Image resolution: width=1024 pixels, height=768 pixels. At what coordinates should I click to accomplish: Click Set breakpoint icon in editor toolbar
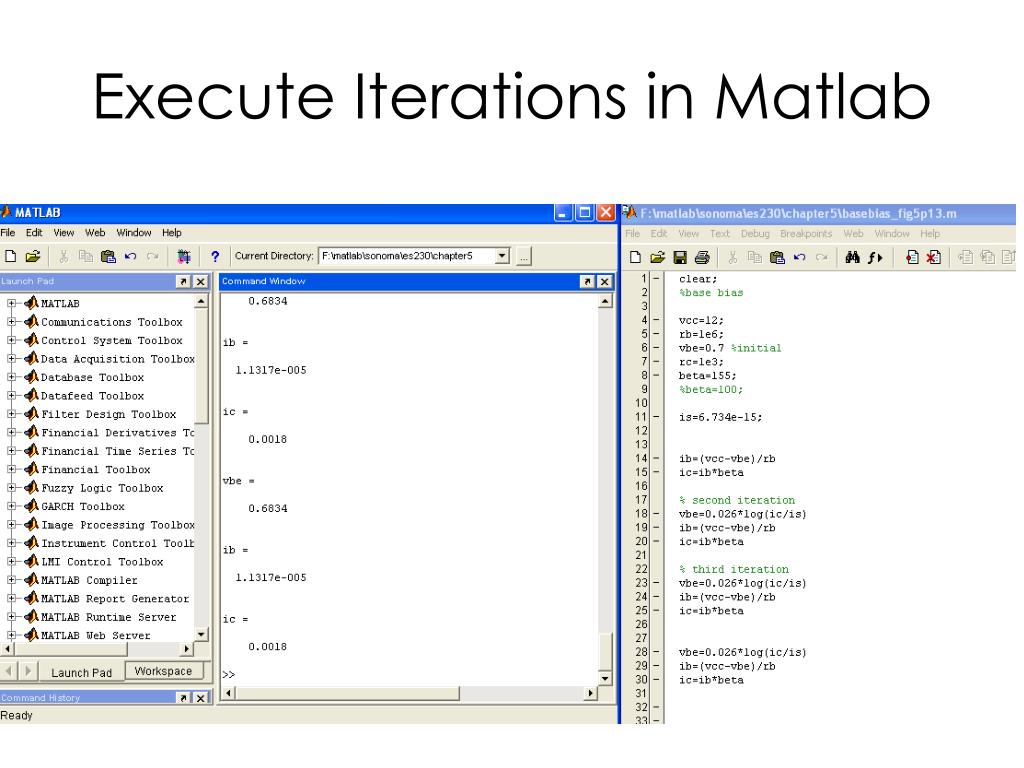click(x=912, y=257)
